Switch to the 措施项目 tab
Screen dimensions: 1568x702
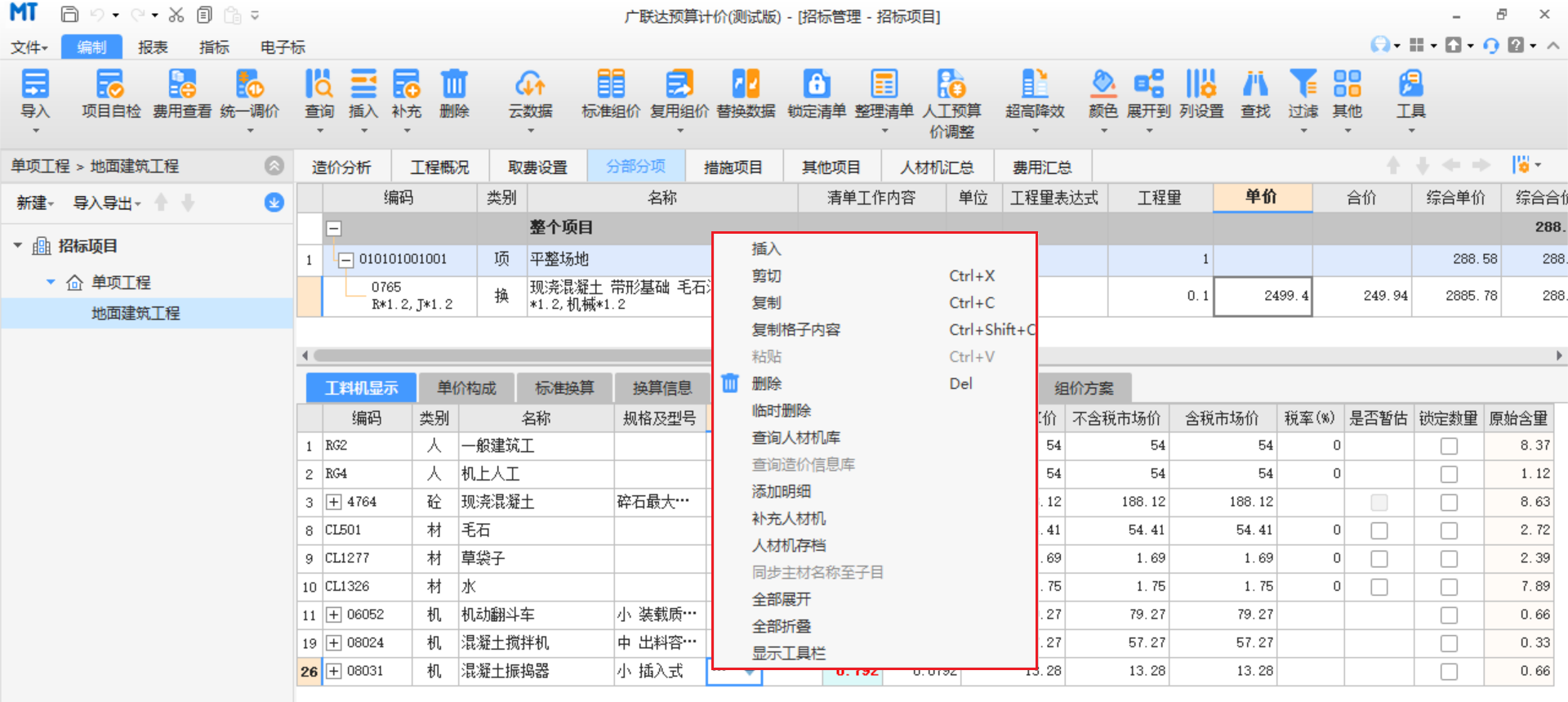pyautogui.click(x=733, y=168)
